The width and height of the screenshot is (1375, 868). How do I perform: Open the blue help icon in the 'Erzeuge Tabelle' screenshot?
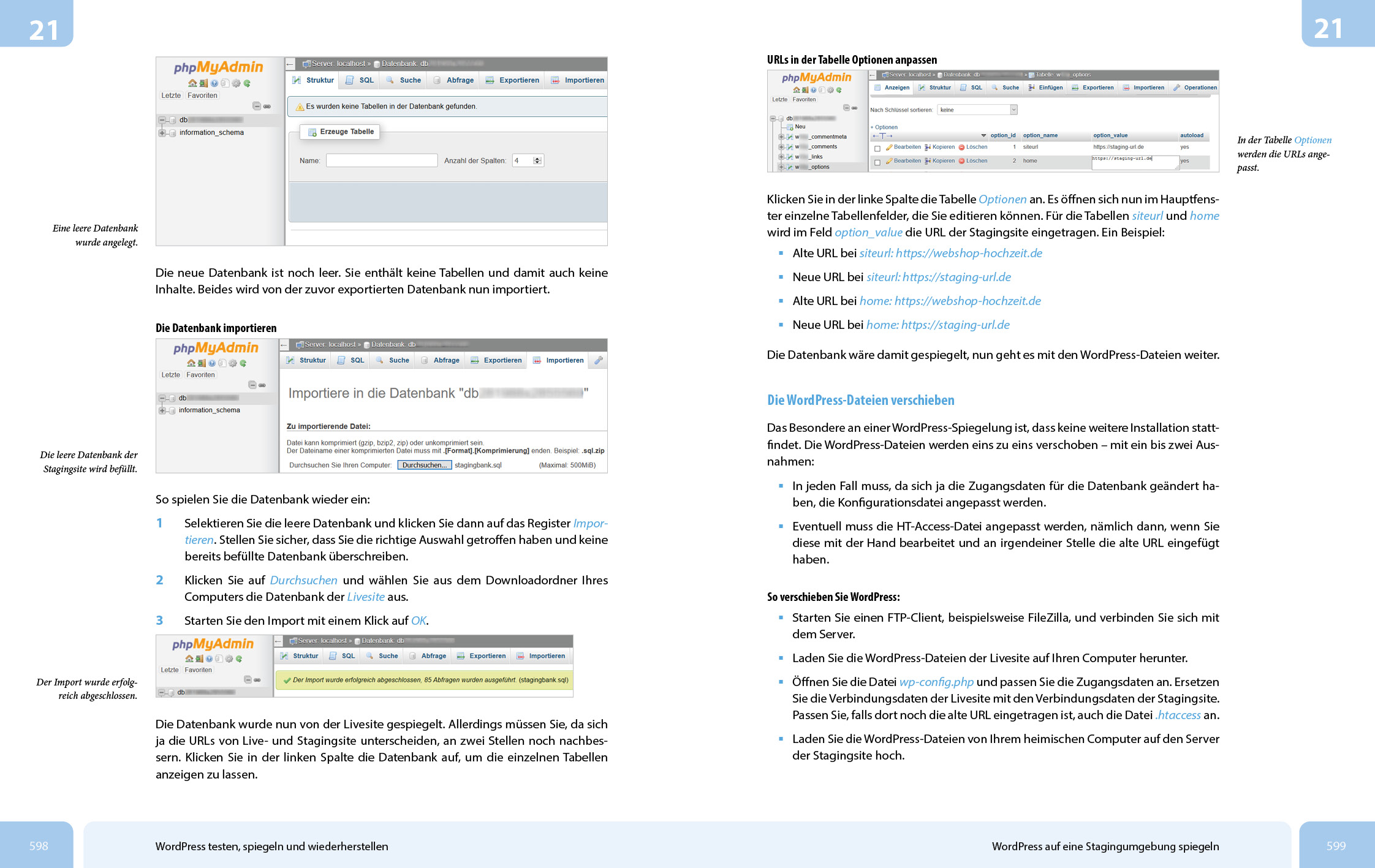(x=214, y=83)
